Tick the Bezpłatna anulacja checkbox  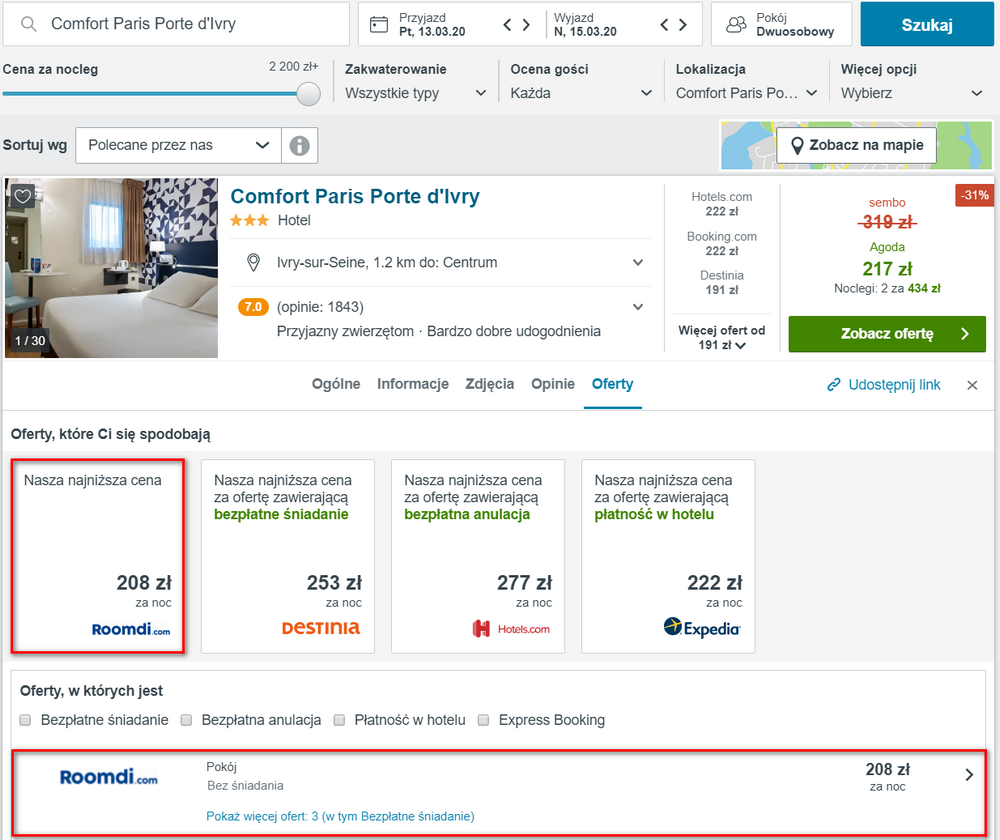(187, 720)
